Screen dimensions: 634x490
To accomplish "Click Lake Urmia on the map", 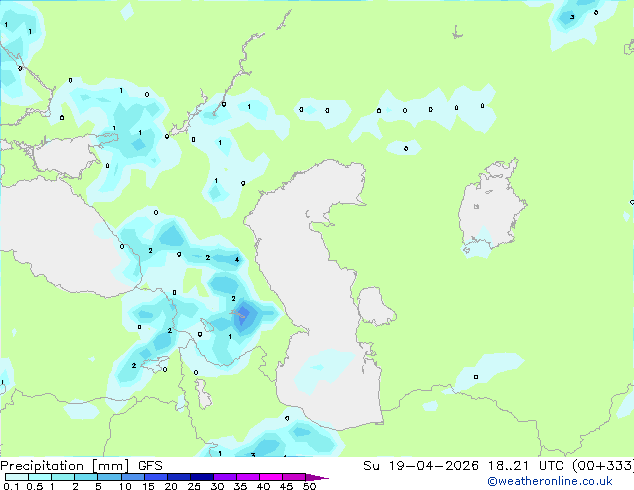I will pos(203,394).
